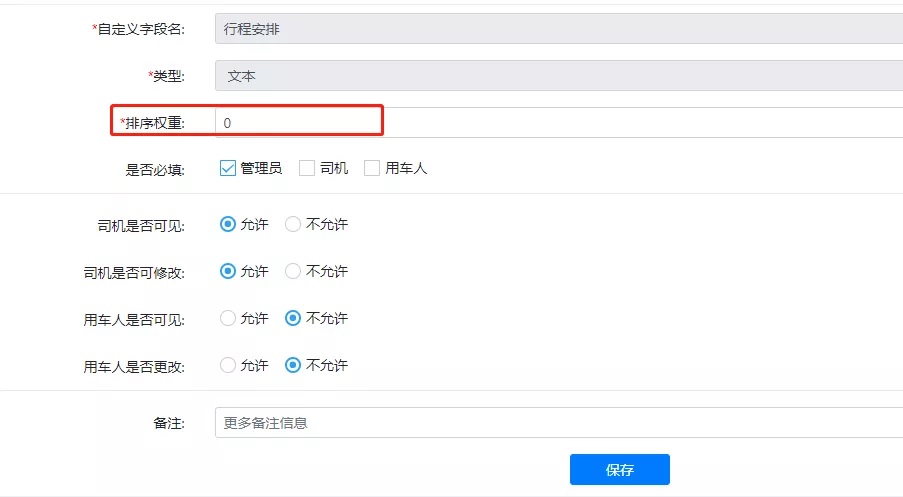903x497 pixels.
Task: Select 不允许 for 司机是否可见
Action: click(x=293, y=224)
